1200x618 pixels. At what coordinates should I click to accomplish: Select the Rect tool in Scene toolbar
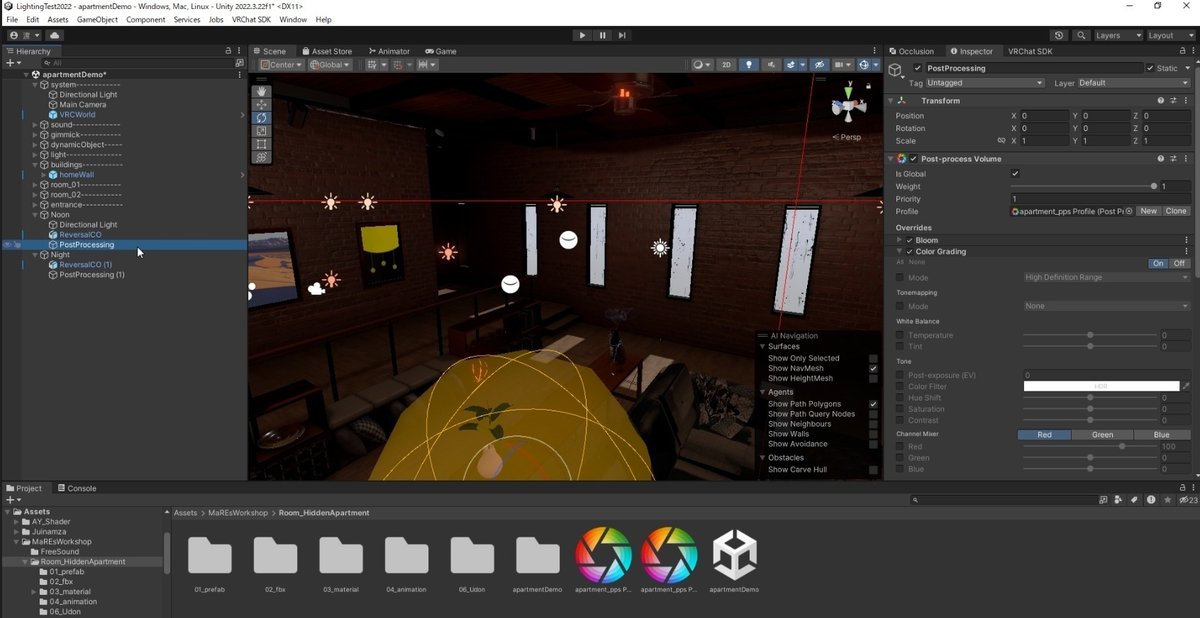tap(262, 144)
